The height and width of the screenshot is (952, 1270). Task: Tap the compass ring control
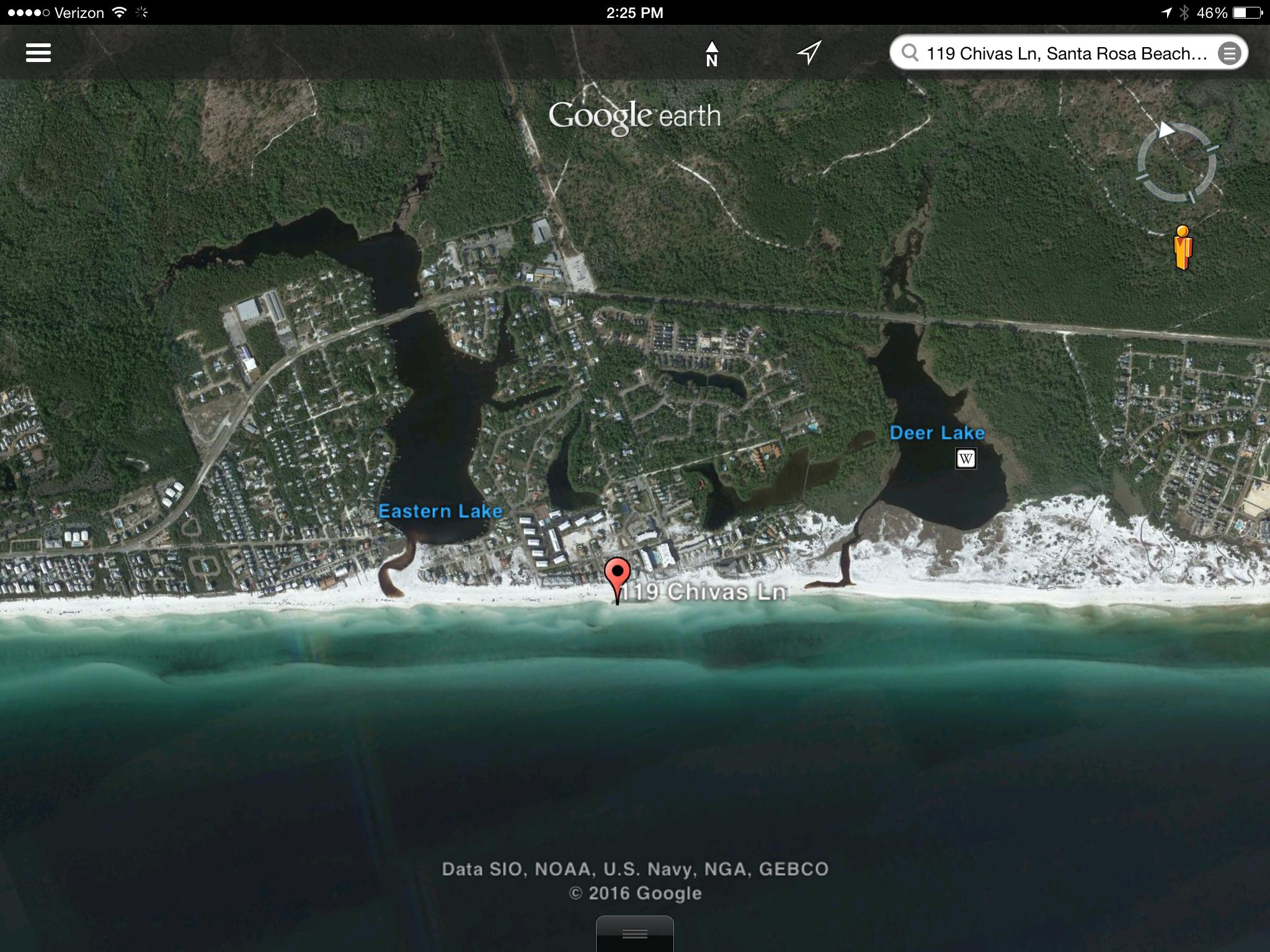1176,164
